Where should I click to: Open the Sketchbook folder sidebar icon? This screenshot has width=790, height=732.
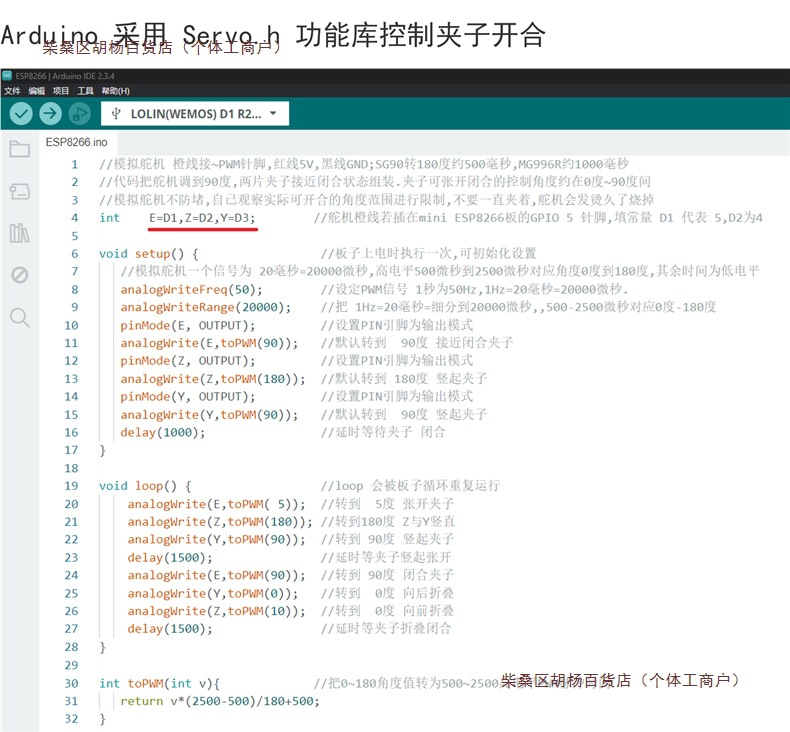point(20,149)
